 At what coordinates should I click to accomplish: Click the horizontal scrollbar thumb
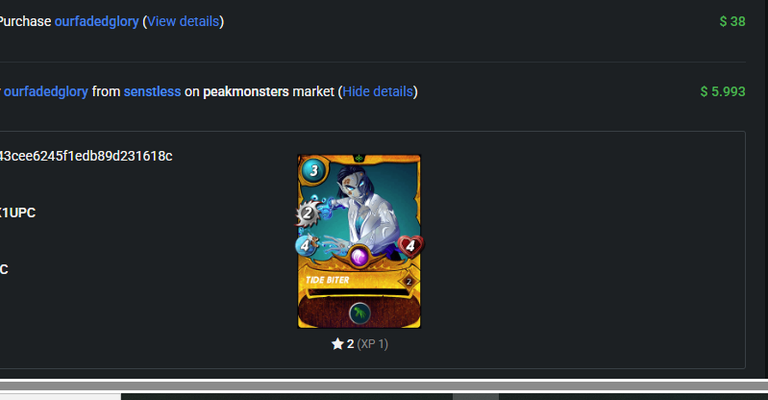(476, 397)
